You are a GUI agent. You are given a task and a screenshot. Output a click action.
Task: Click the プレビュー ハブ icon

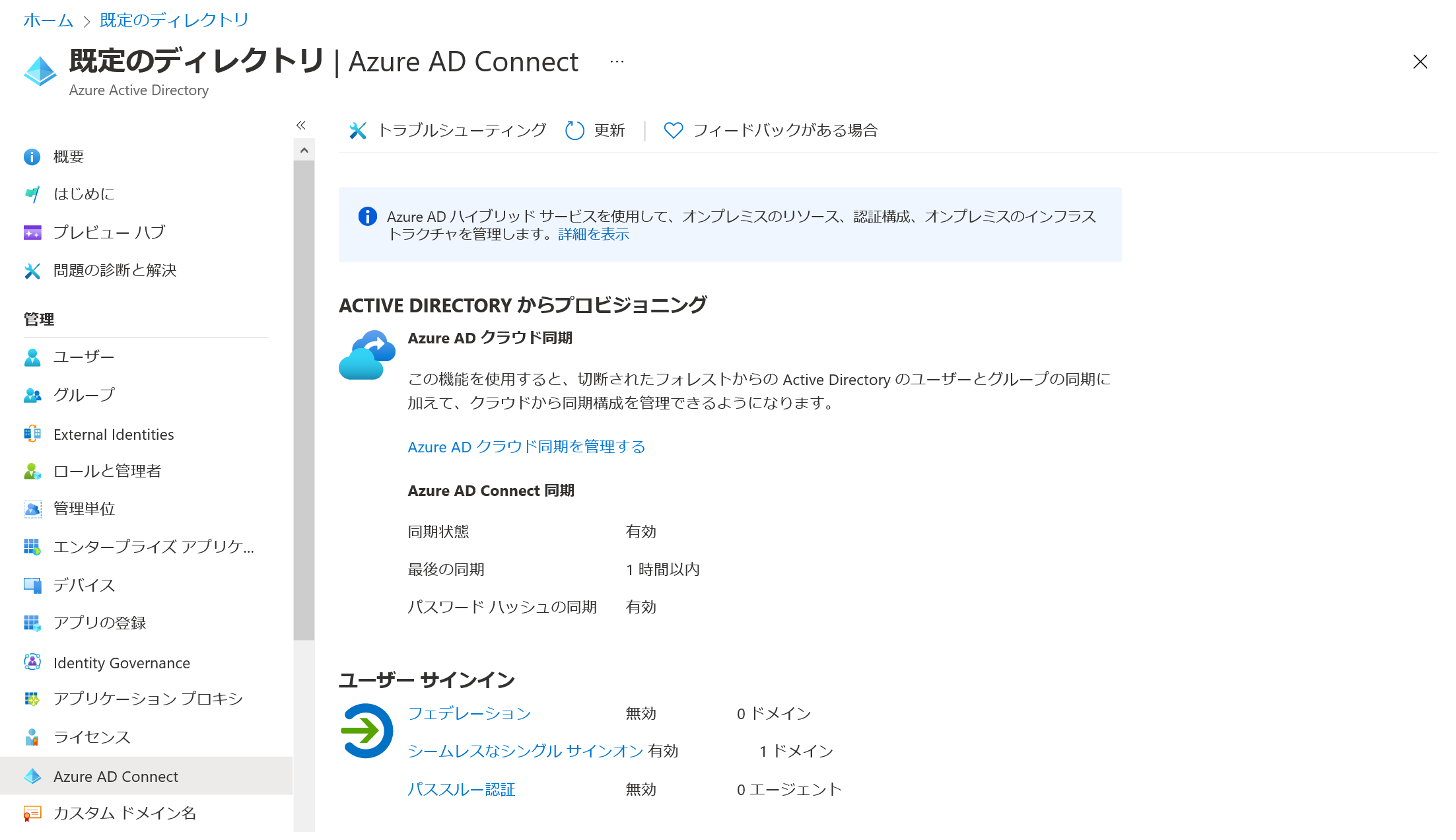(x=32, y=232)
